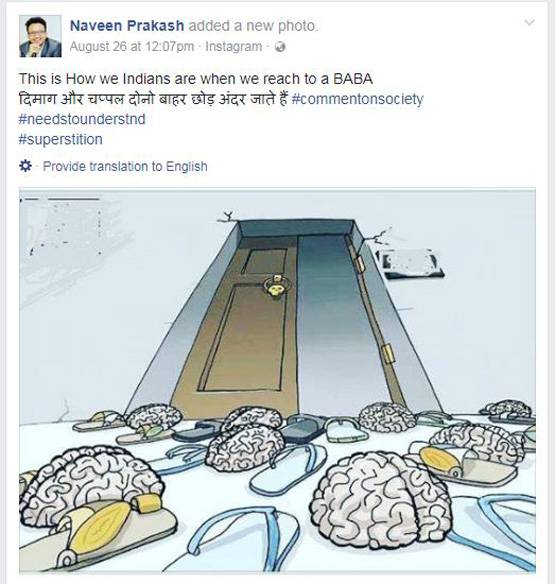Viewport: 555px width, 584px height.
Task: Open the cartoon photo attached to the post
Action: tap(278, 380)
